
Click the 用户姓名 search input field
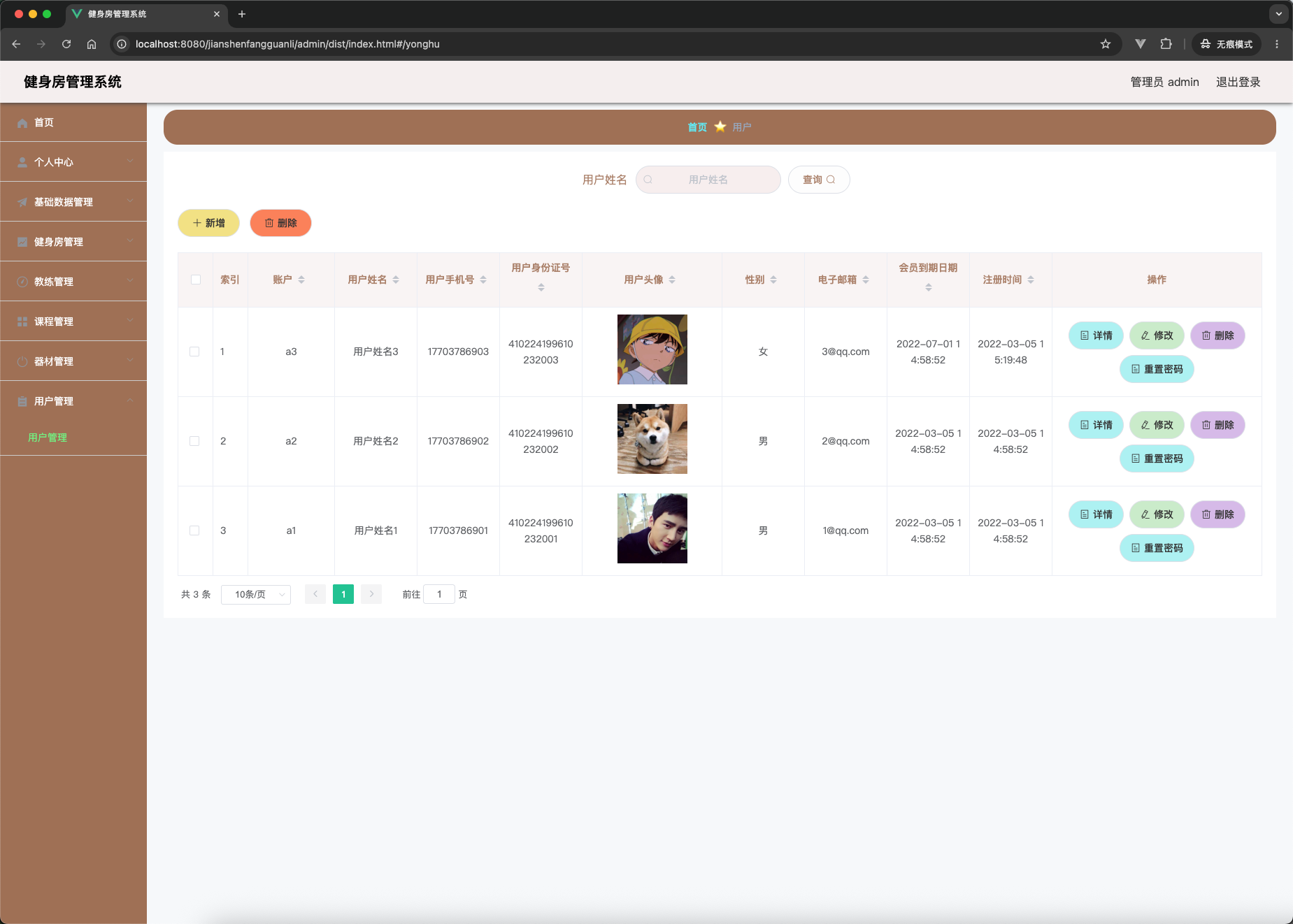(708, 180)
